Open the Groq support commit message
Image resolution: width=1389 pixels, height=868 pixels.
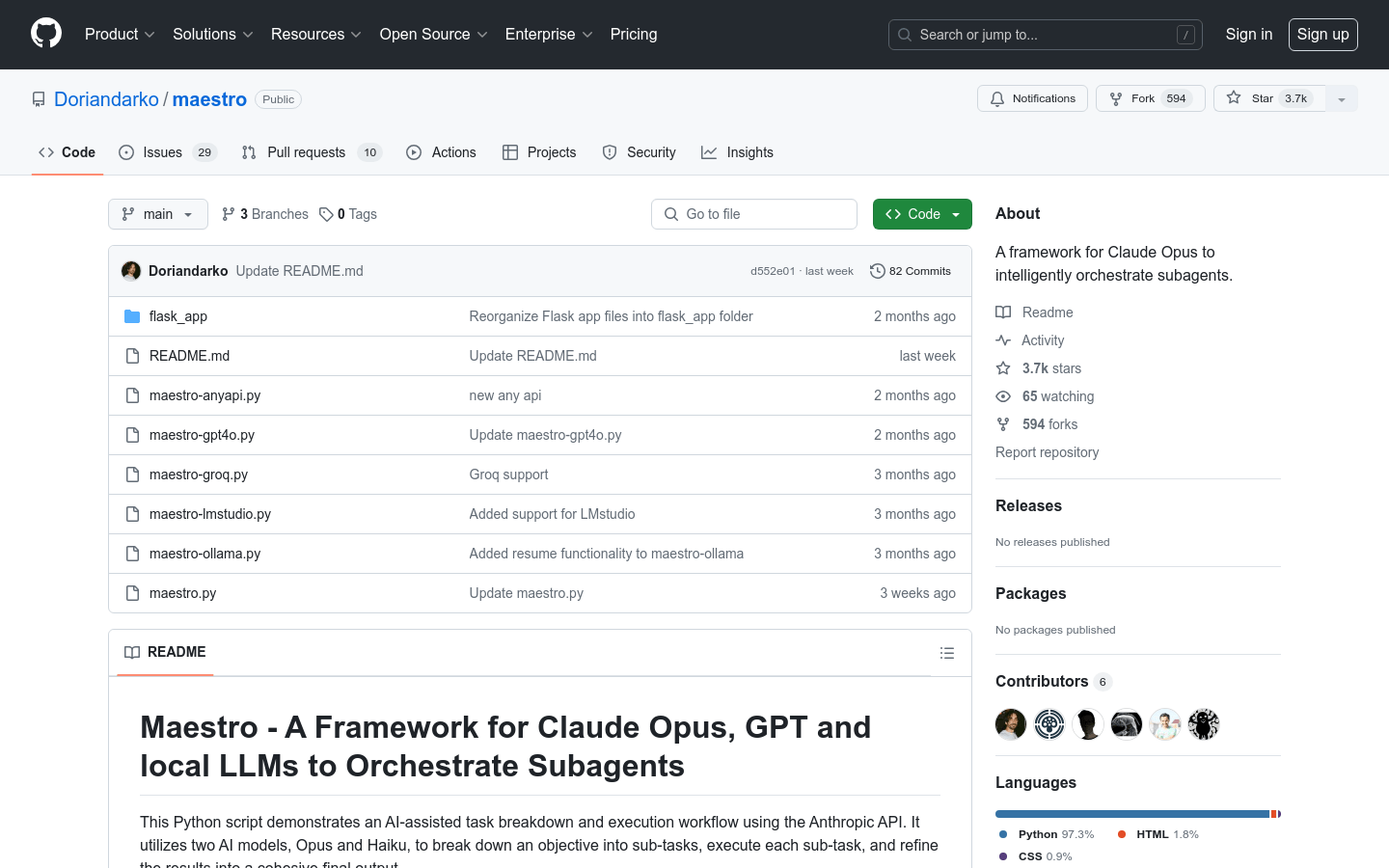pyautogui.click(x=508, y=475)
